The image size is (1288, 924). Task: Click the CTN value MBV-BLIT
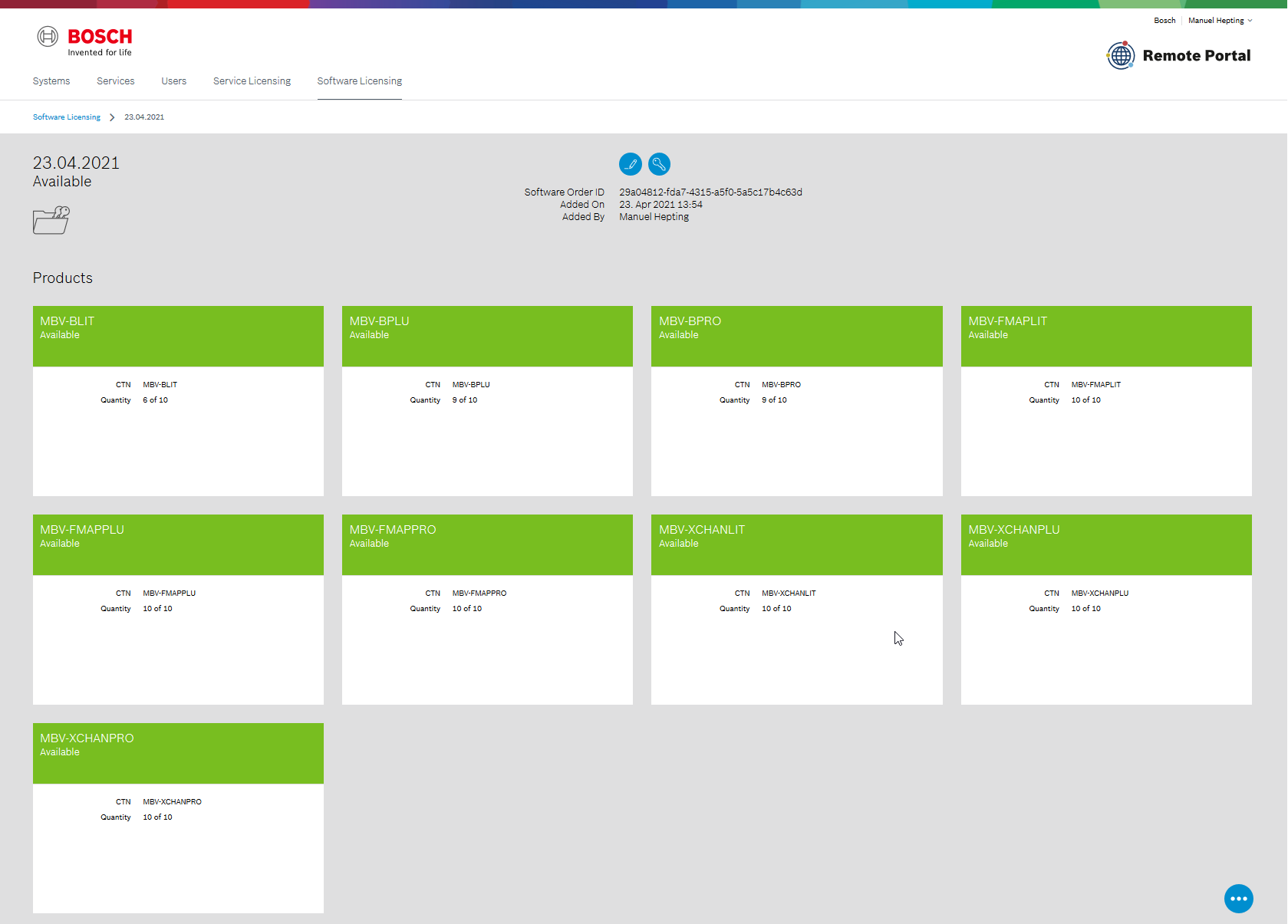click(x=160, y=385)
